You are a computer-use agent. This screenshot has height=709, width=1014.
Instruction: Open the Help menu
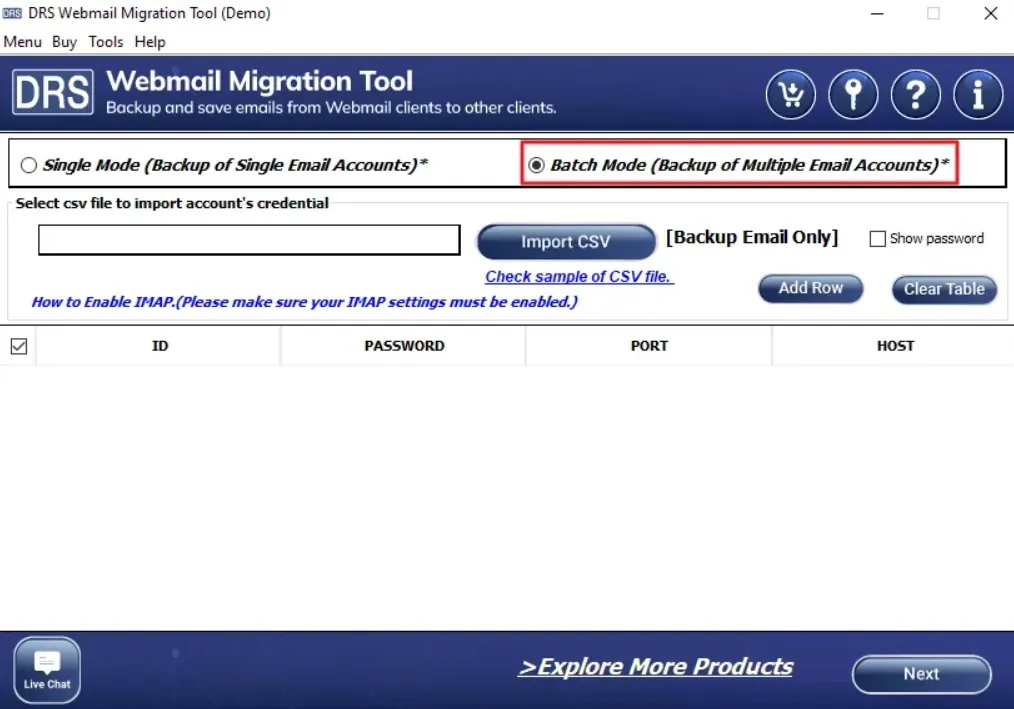click(x=150, y=42)
